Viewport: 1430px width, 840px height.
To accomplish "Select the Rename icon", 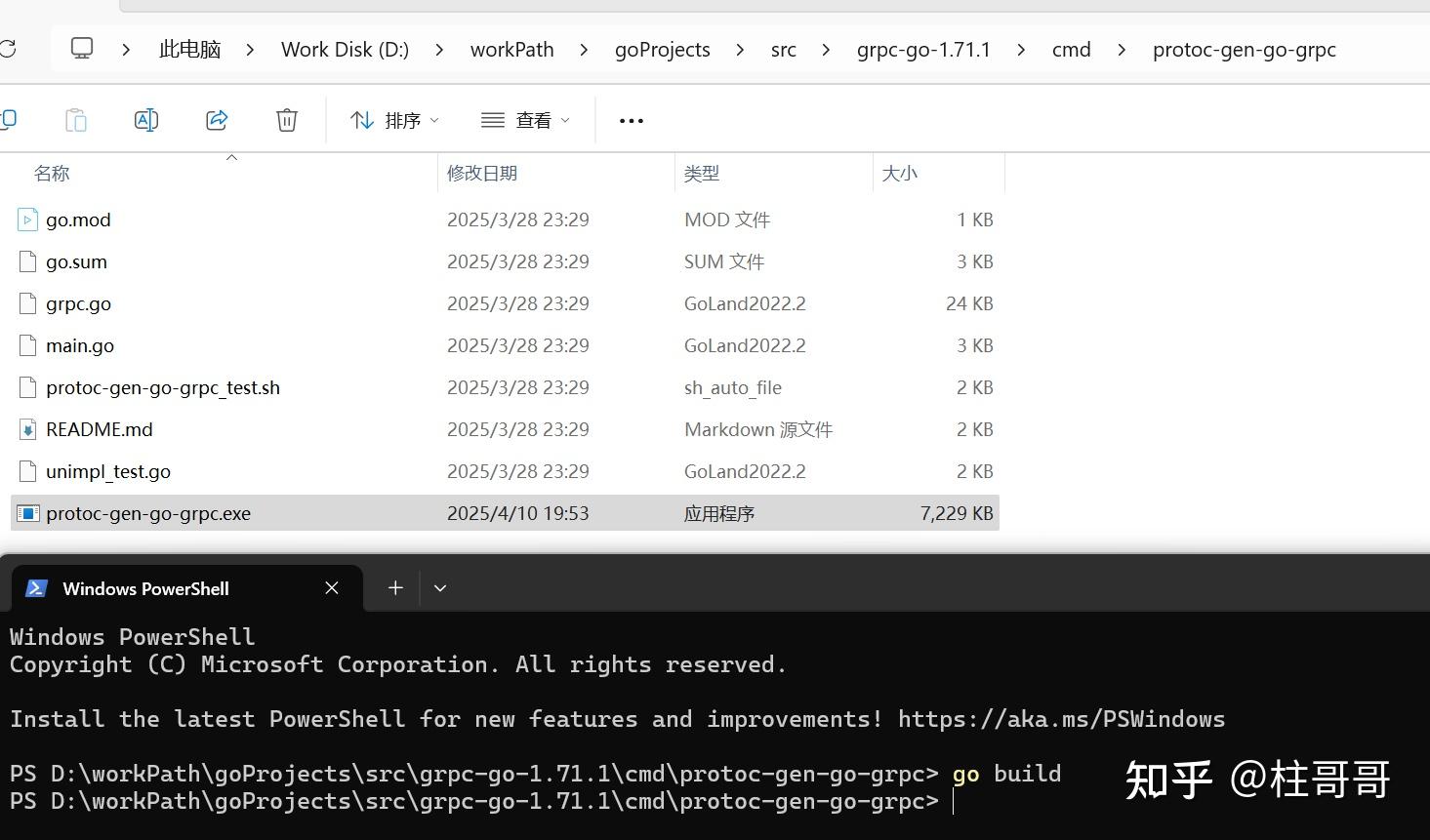I will (x=146, y=119).
